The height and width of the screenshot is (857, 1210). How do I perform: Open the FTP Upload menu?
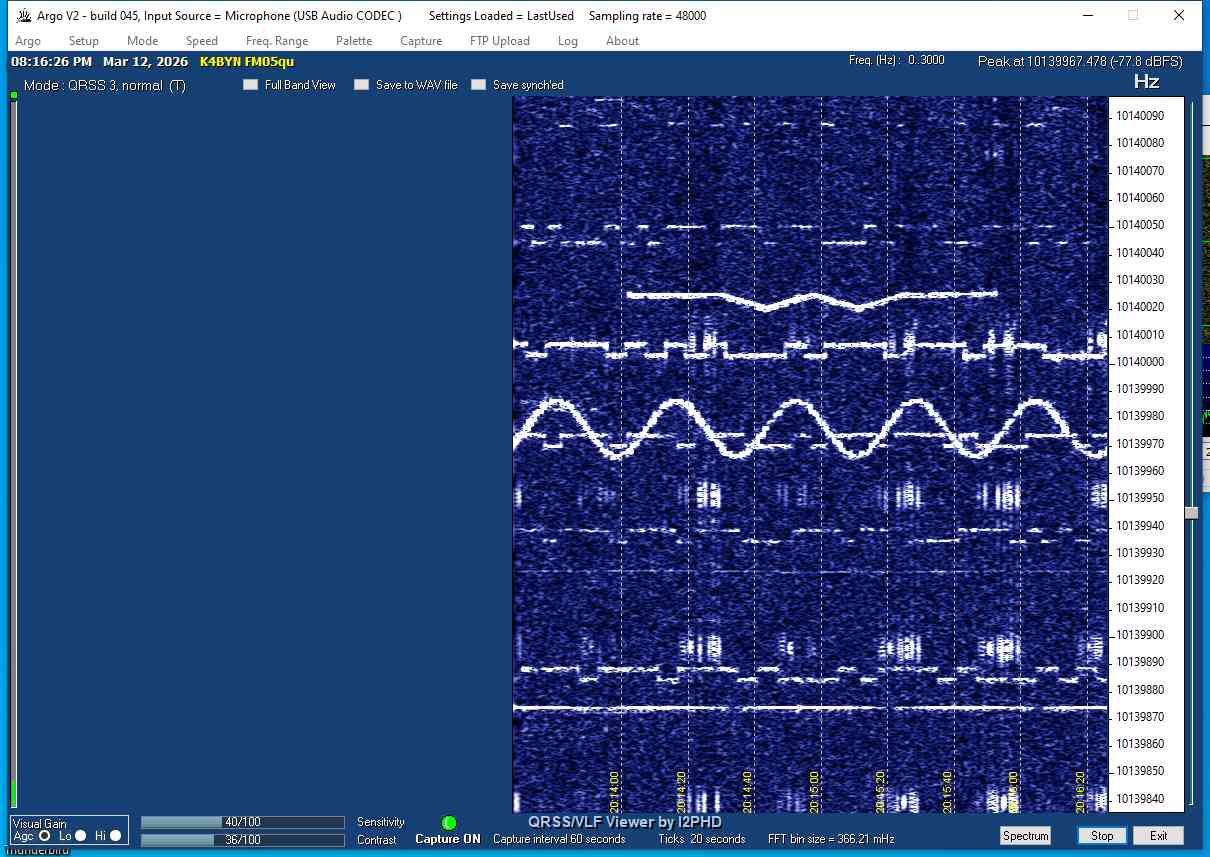click(499, 41)
